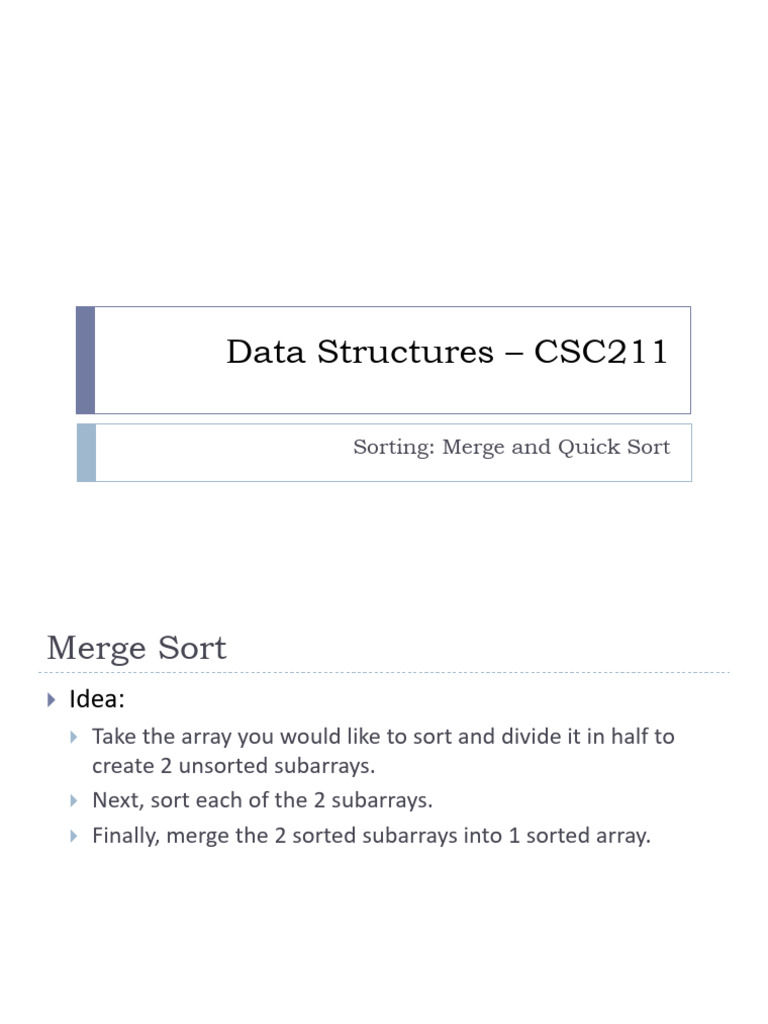The width and height of the screenshot is (768, 1024).
Task: Click the bullet arrow before 'Finally, merge'
Action: point(74,836)
